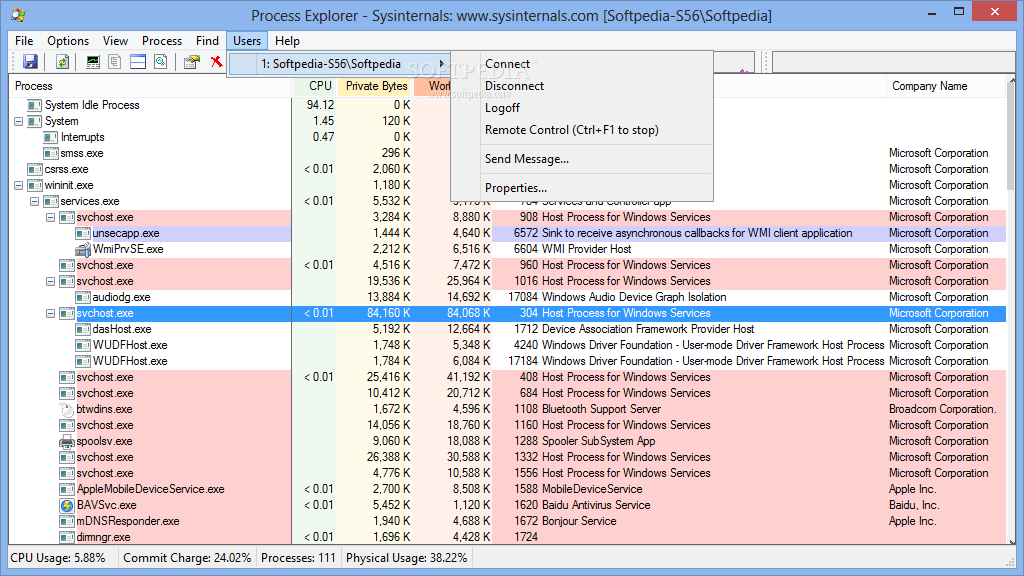Click the audiodg.exe process icon
Screen dimensions: 1024x576
coord(83,297)
